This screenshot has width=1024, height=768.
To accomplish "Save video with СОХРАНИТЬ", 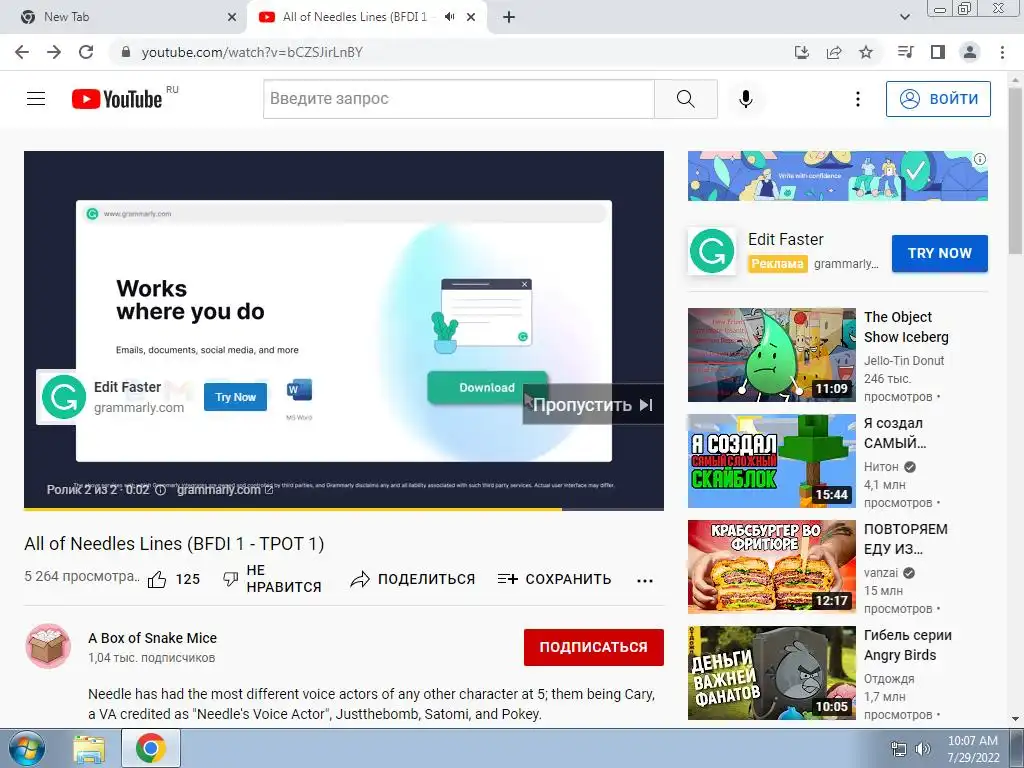I will 554,579.
